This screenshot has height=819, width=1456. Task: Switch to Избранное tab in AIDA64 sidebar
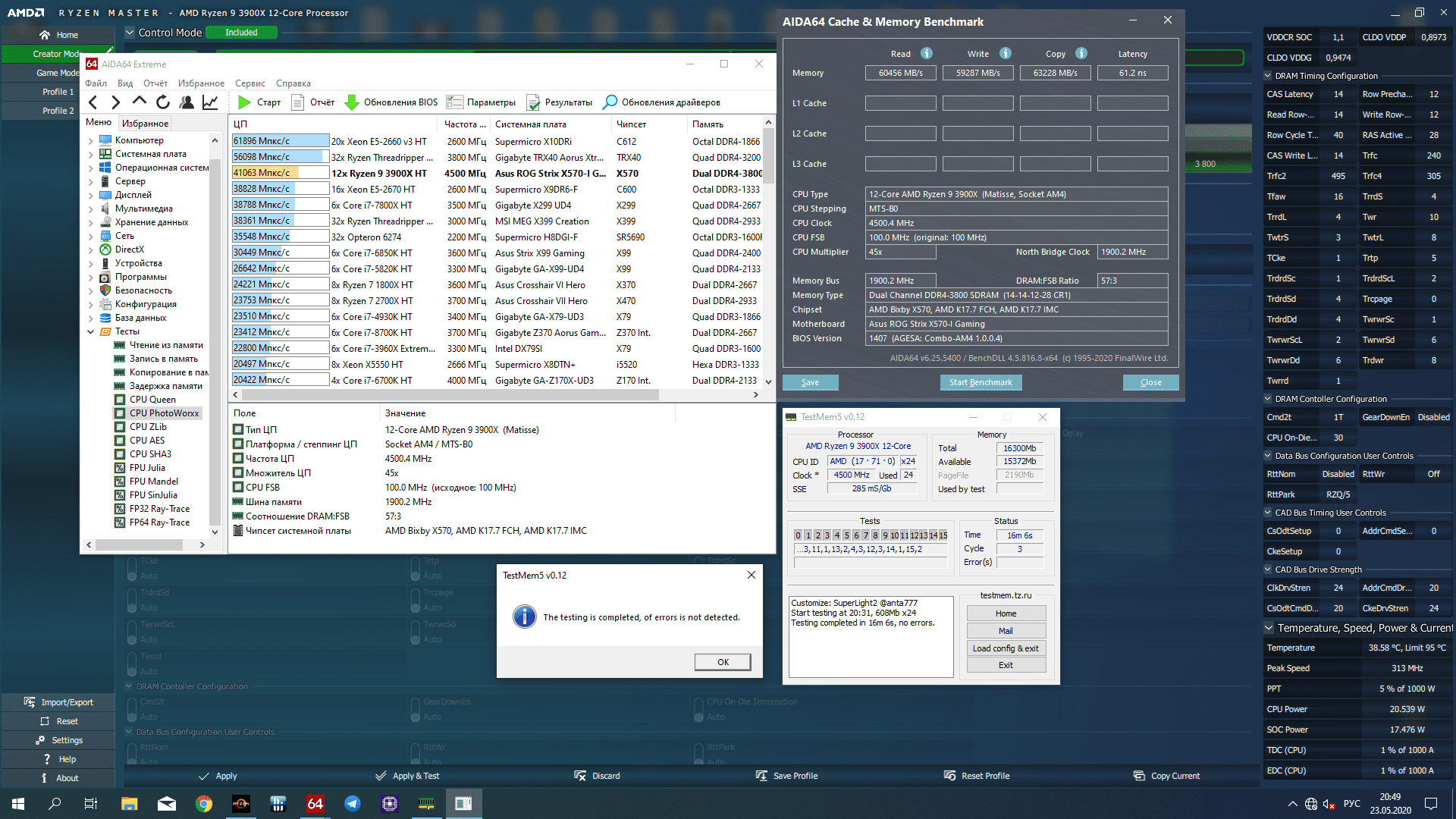click(x=145, y=123)
